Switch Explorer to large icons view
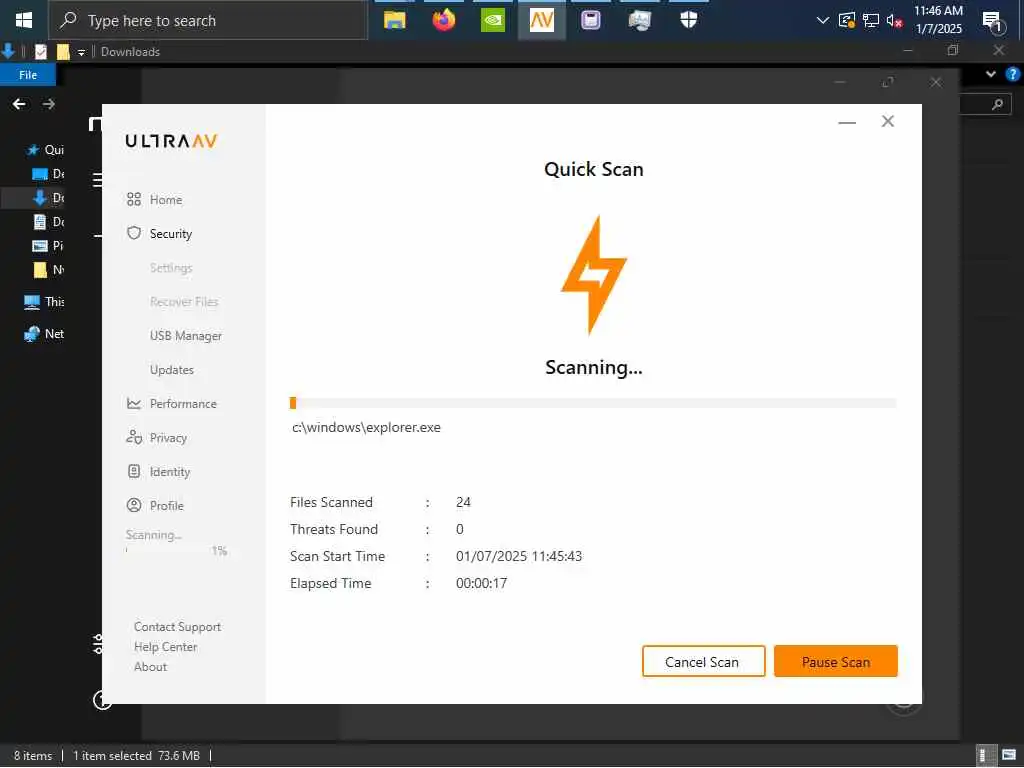Image resolution: width=1024 pixels, height=768 pixels. point(1009,755)
